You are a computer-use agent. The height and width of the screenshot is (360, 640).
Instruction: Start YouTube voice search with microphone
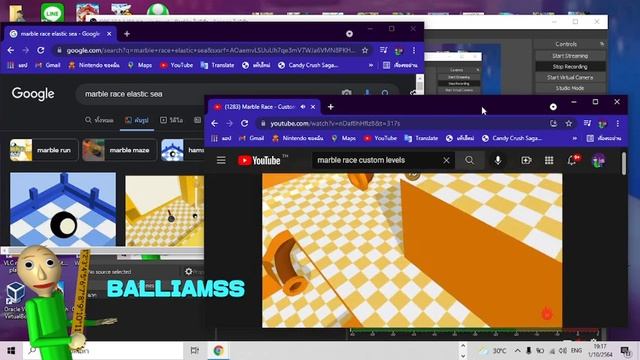tap(498, 160)
